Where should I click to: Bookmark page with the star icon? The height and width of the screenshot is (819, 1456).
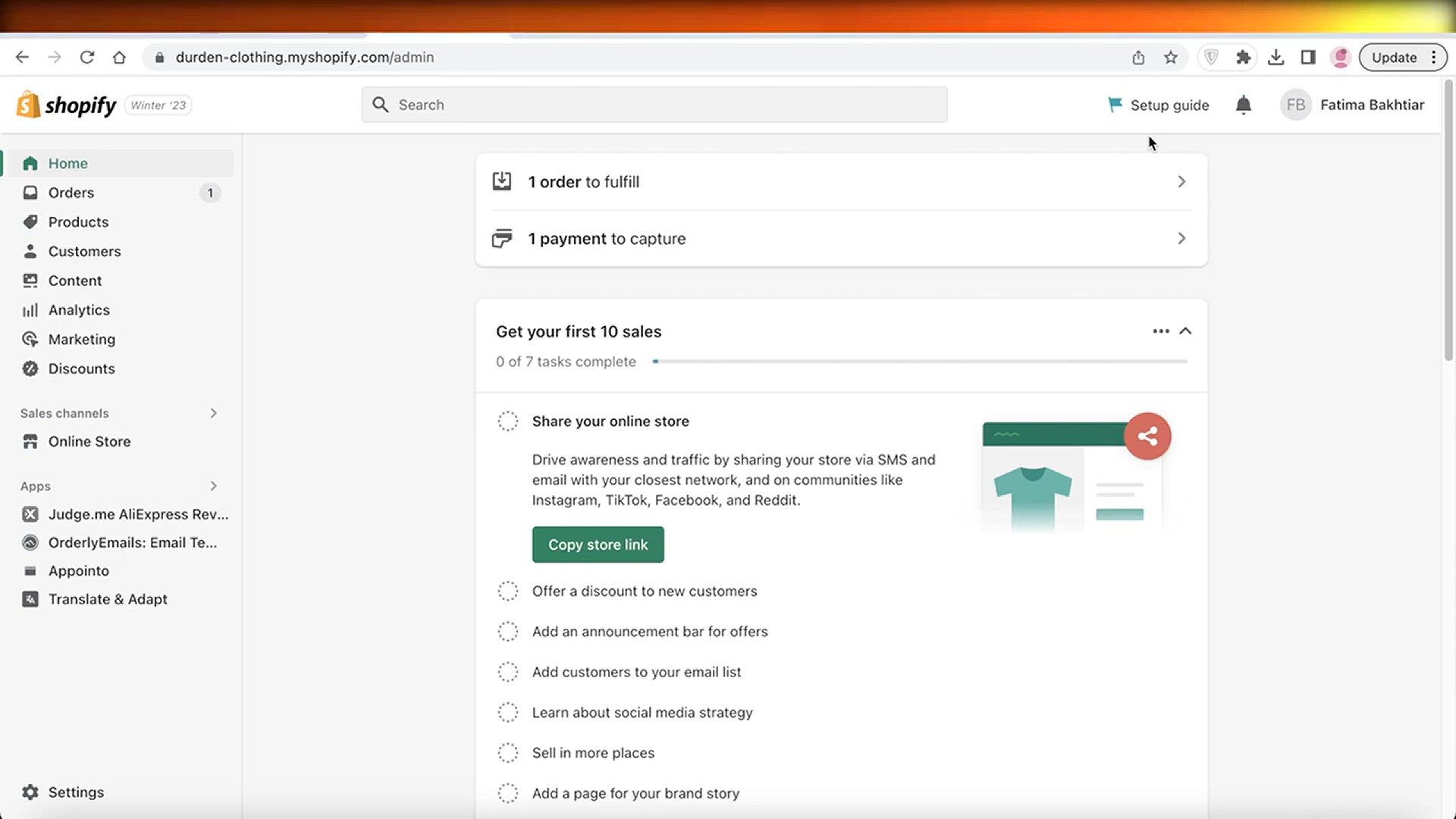(1171, 57)
